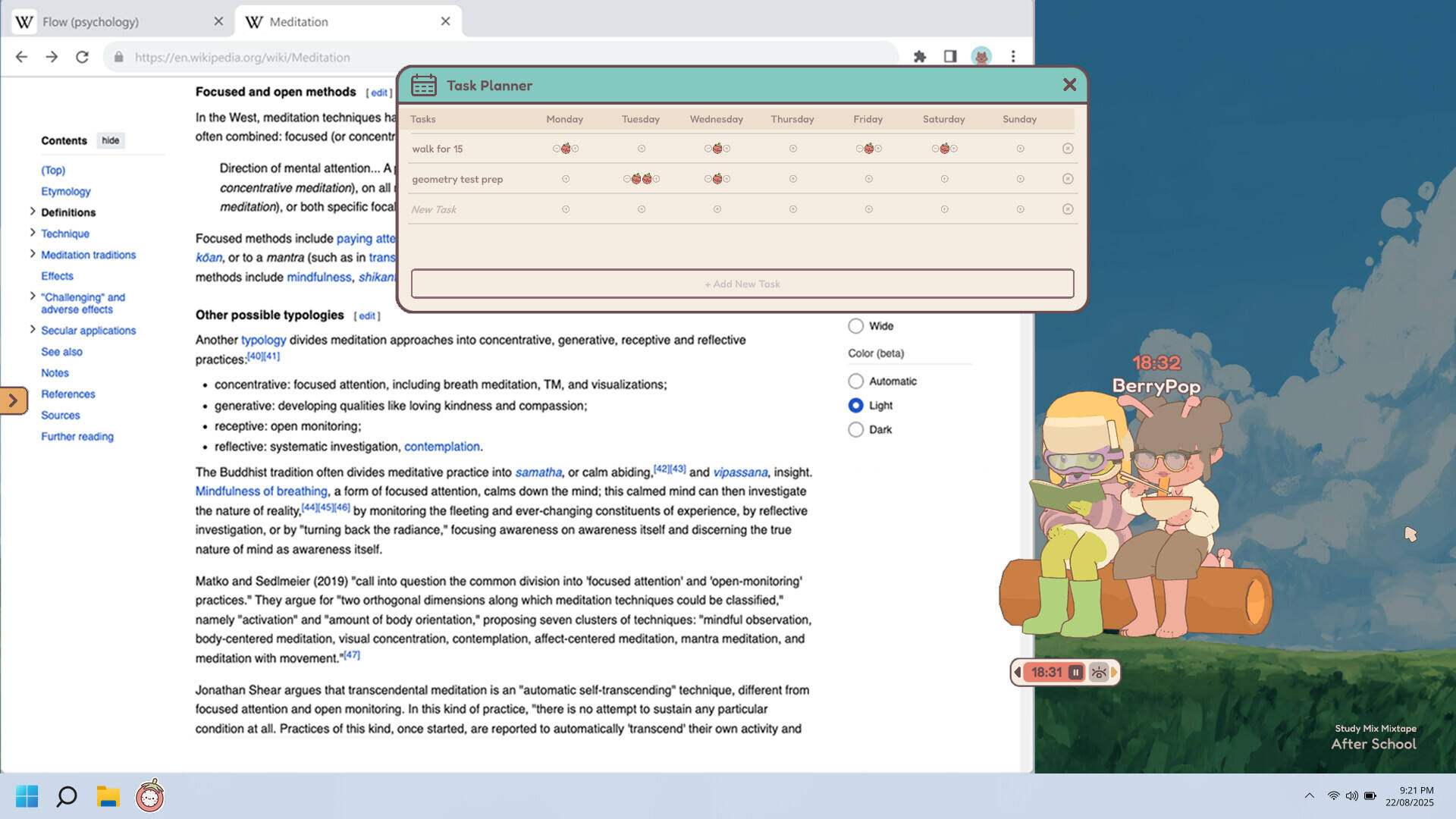
Task: Pause the 18:31 focus timer
Action: 1075,673
